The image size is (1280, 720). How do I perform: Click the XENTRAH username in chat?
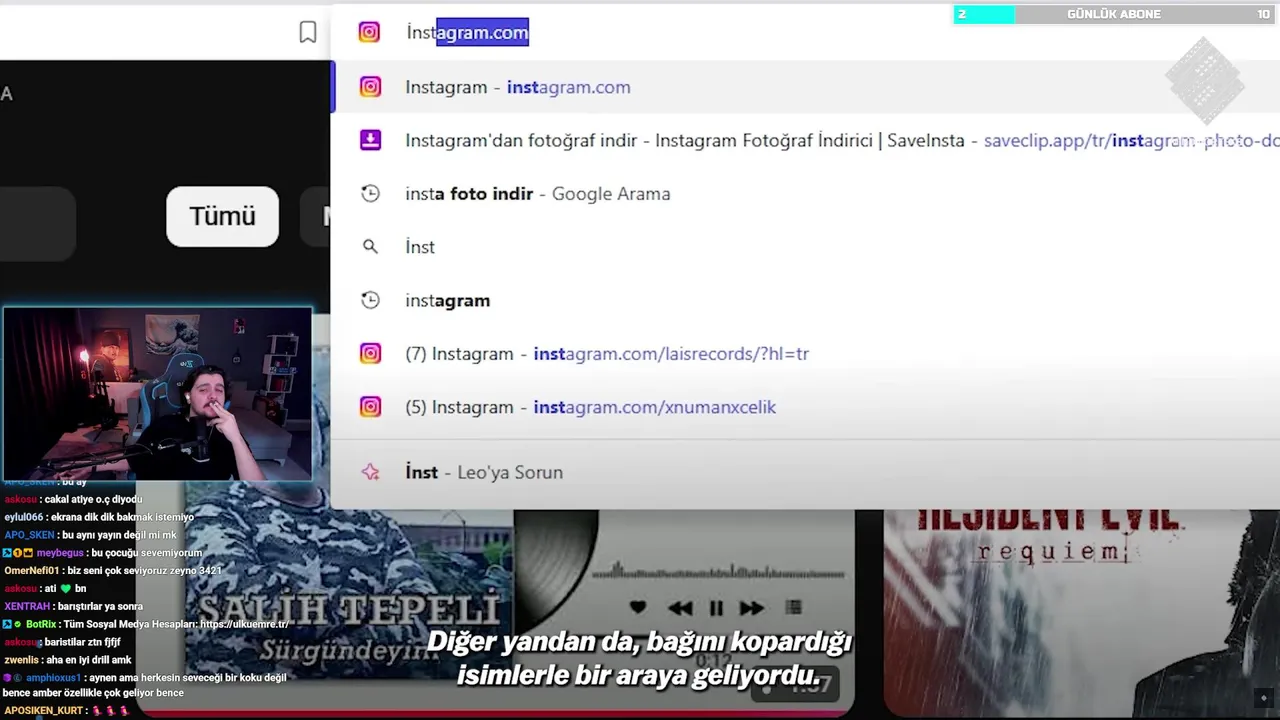[26, 606]
